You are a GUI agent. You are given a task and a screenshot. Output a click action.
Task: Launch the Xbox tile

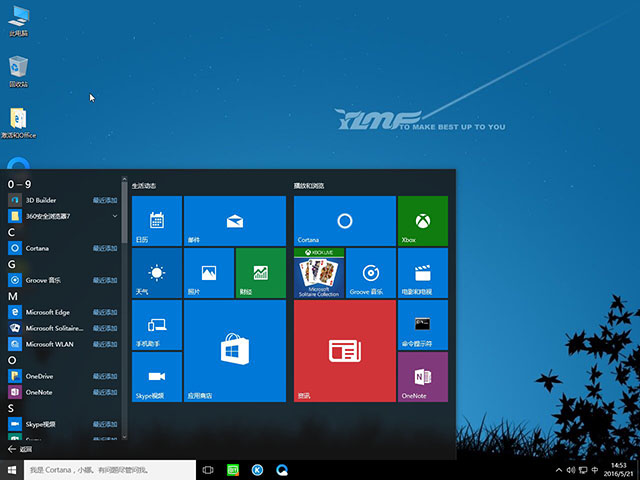(x=422, y=221)
